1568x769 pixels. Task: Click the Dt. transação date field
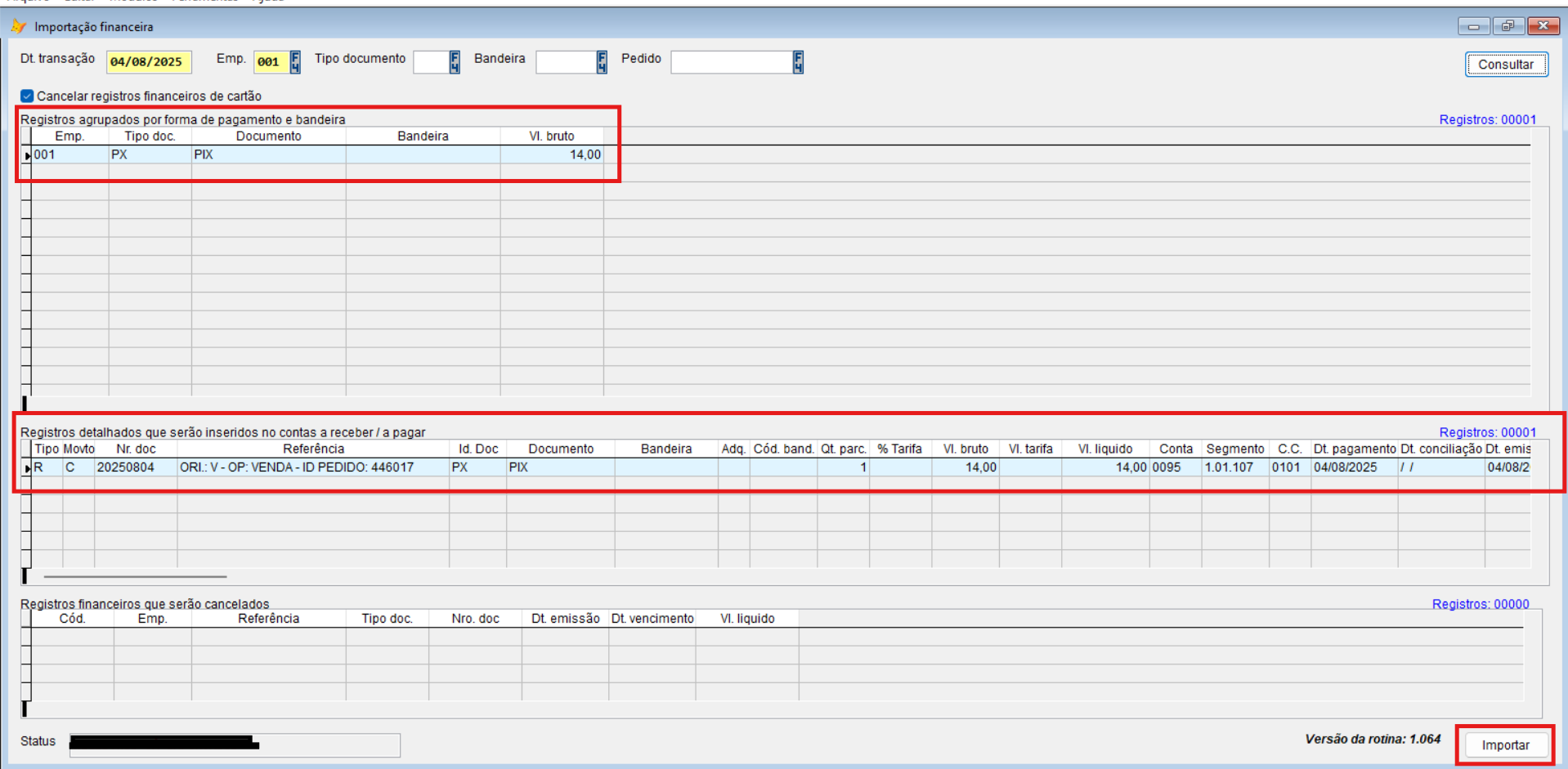coord(148,62)
